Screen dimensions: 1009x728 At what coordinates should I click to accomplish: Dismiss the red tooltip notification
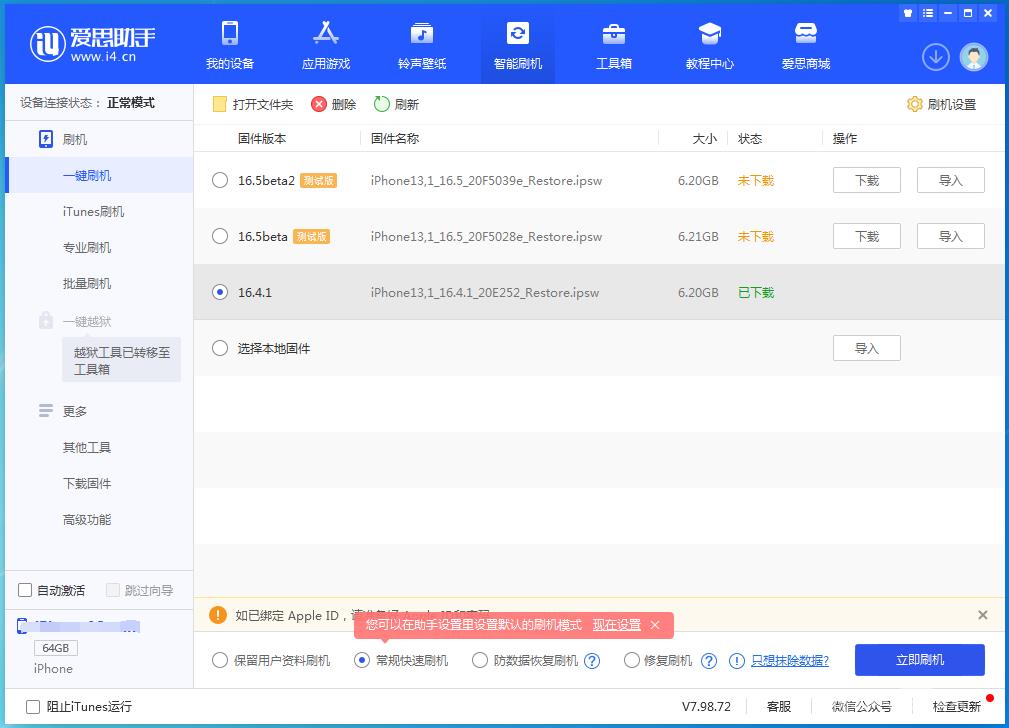[655, 625]
